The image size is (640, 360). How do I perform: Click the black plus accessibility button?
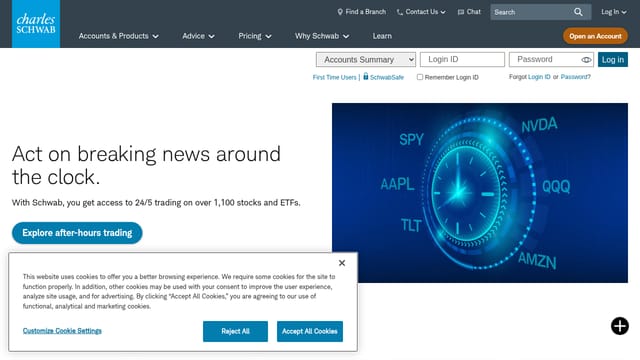[620, 326]
